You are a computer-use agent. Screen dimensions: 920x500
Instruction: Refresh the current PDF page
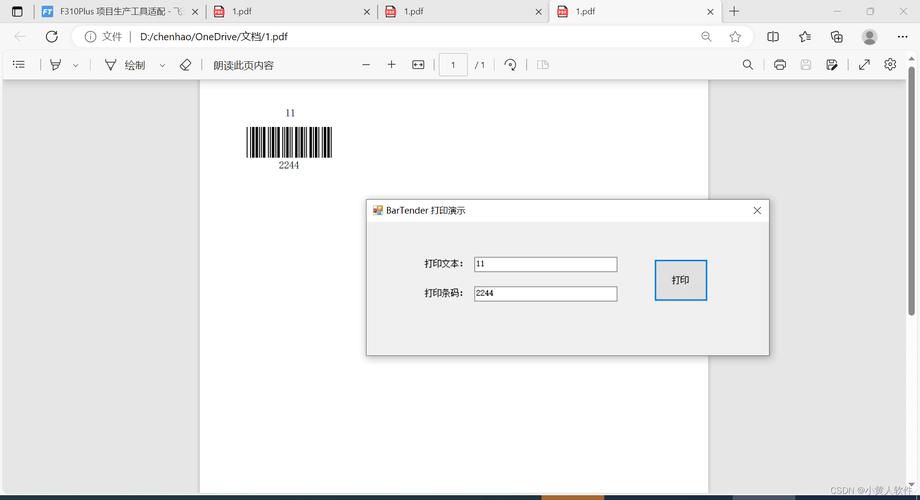click(52, 36)
